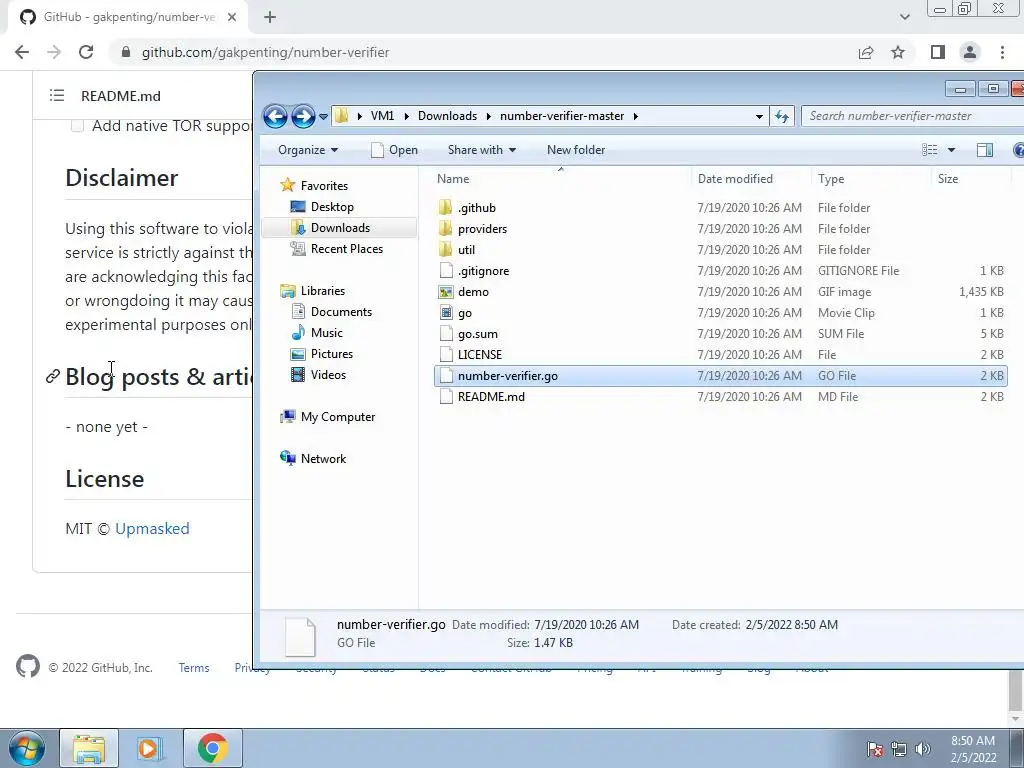Switch to Chrome in the taskbar

tap(212, 748)
